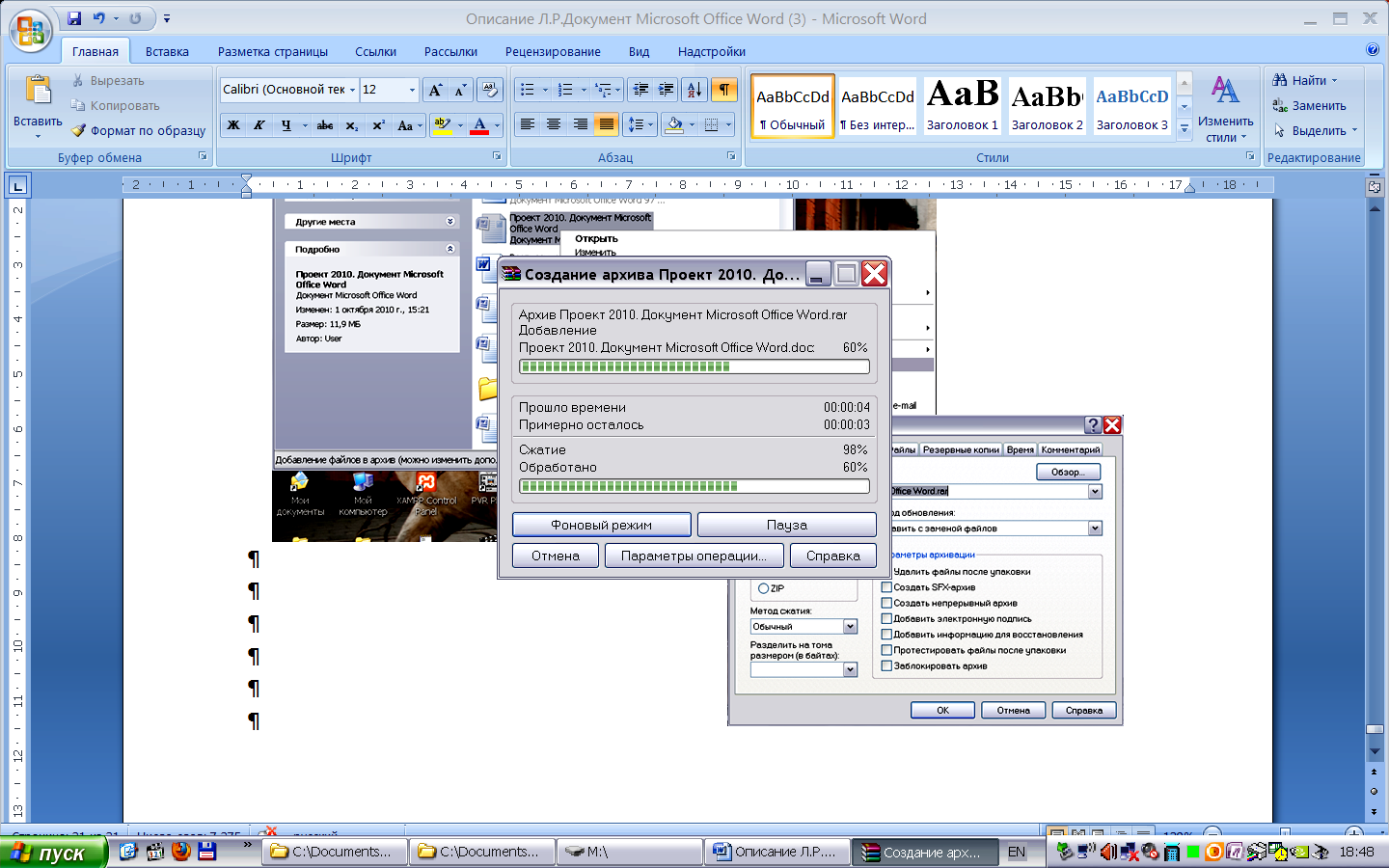Check 'Протестировать файлы после упаковки' in pictured dialog
The image size is (1389, 868).
pyautogui.click(x=886, y=650)
